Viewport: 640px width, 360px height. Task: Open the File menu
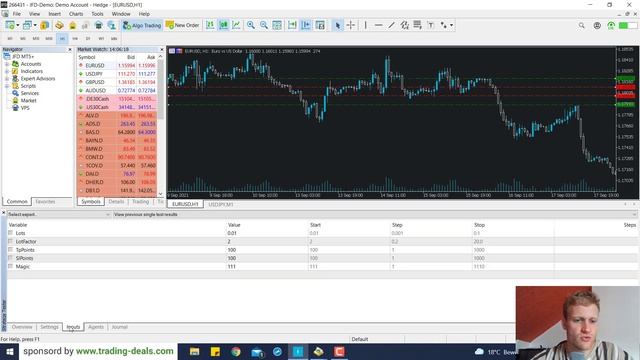pyautogui.click(x=17, y=14)
